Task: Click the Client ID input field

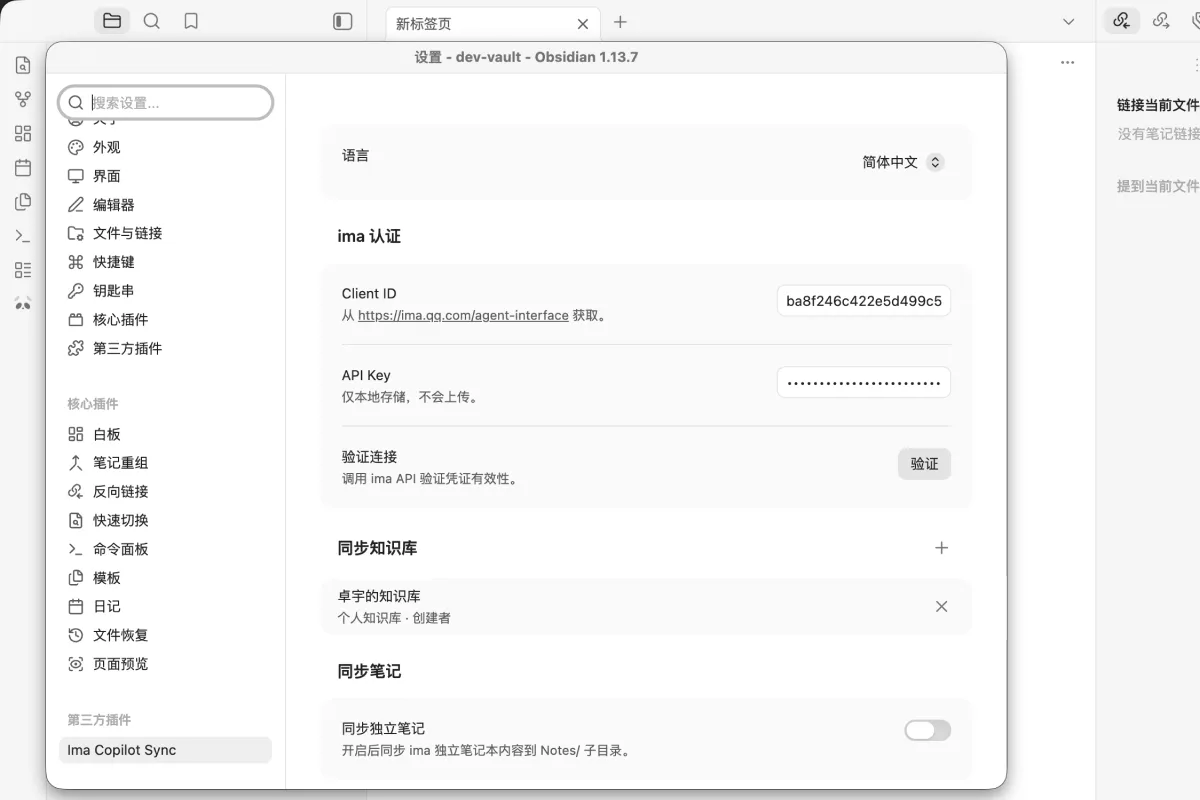Action: click(864, 301)
